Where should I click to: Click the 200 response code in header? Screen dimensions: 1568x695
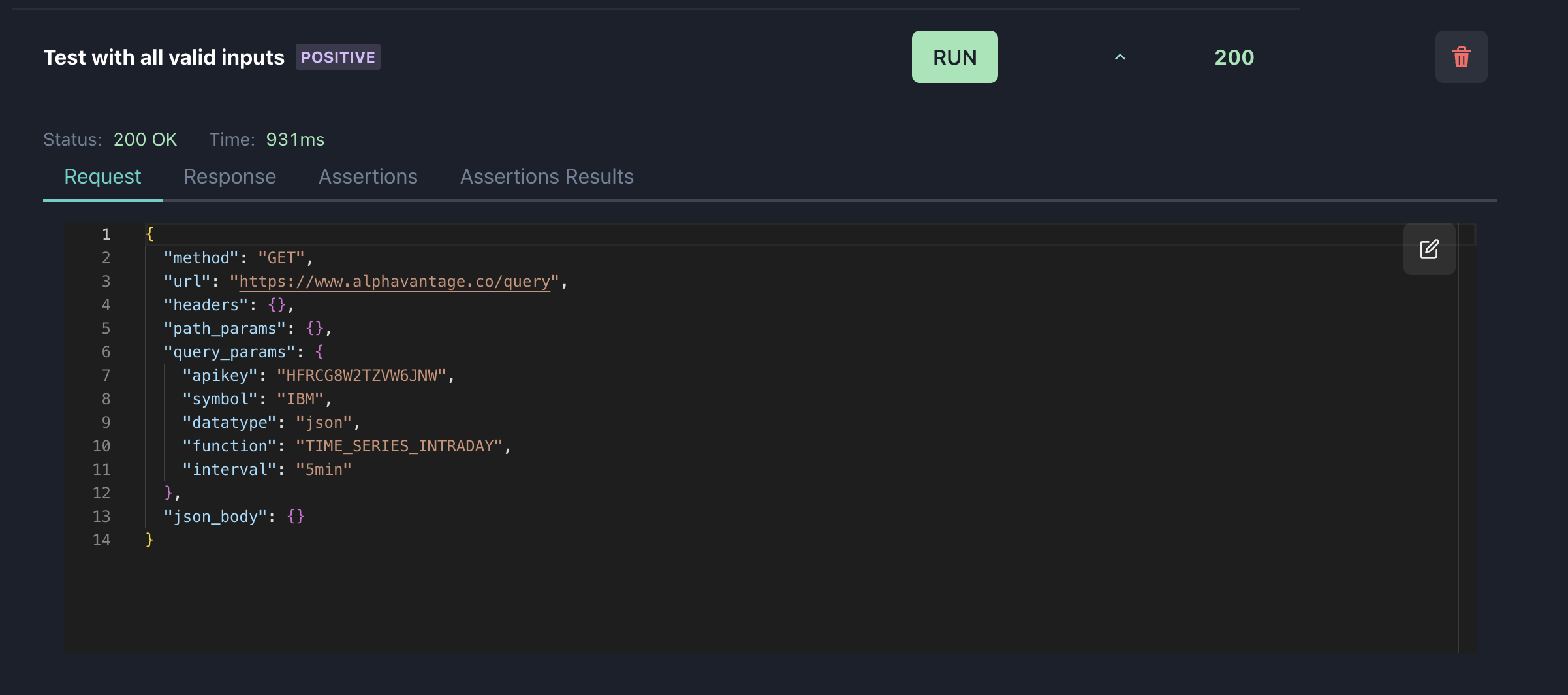click(x=1234, y=57)
